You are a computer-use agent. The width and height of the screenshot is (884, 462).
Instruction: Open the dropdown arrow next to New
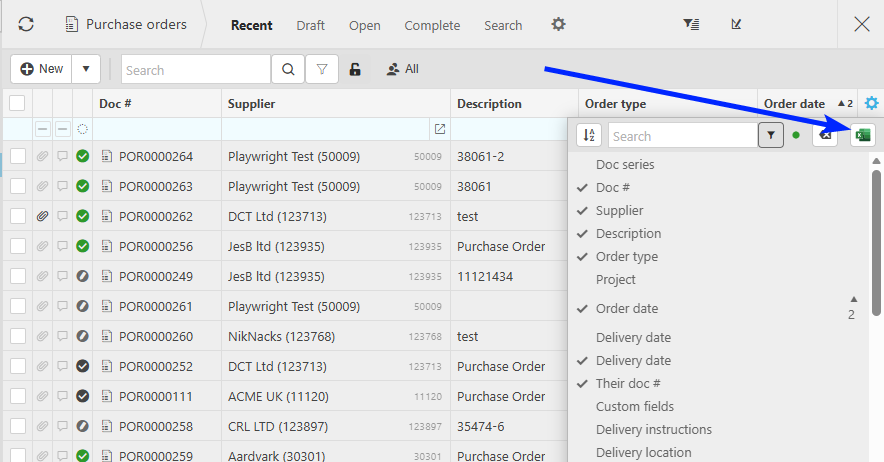(x=86, y=69)
